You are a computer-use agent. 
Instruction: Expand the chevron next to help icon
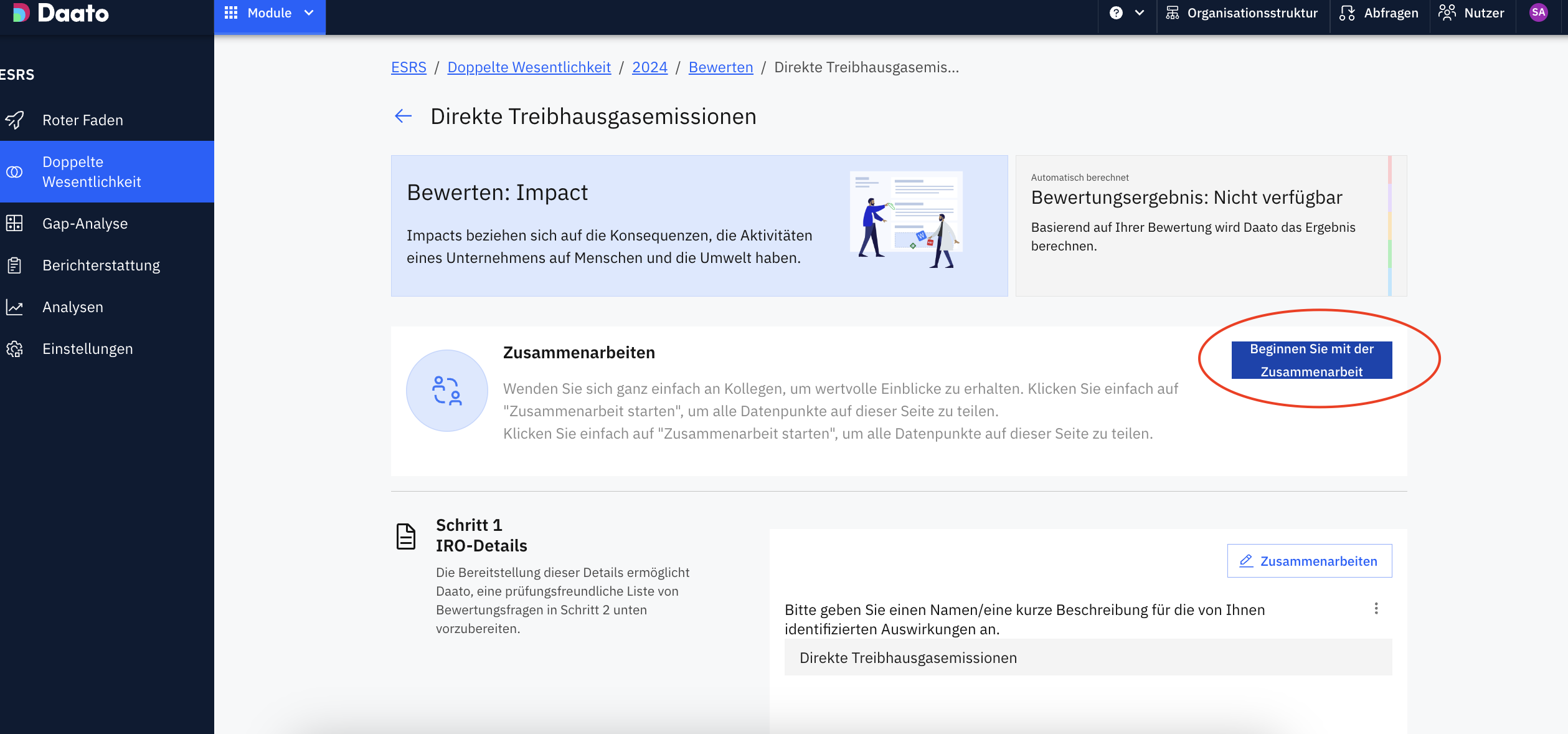point(1140,13)
